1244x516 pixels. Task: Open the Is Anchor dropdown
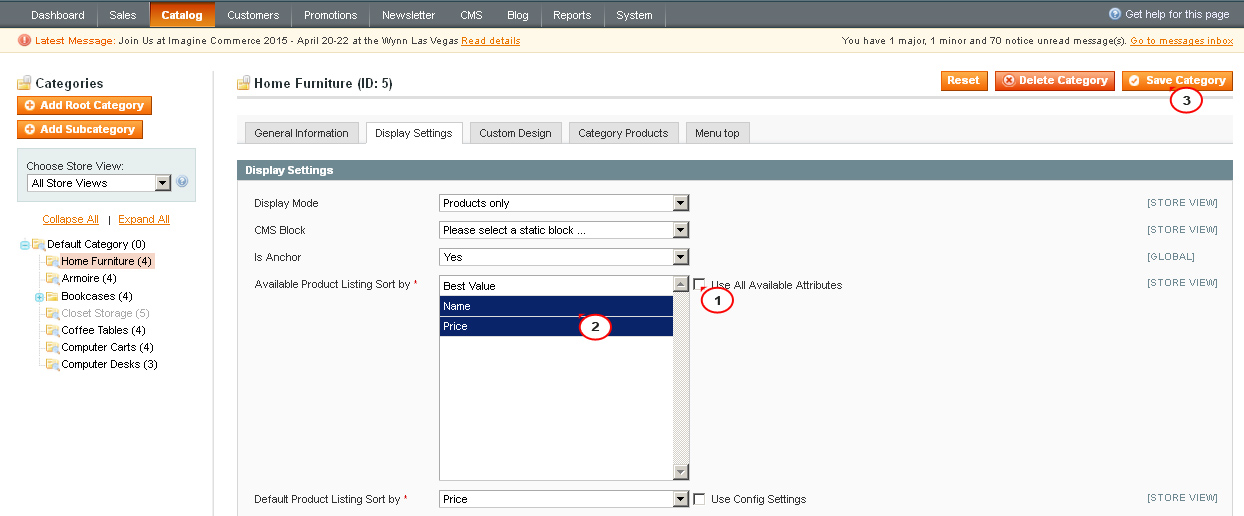(565, 257)
